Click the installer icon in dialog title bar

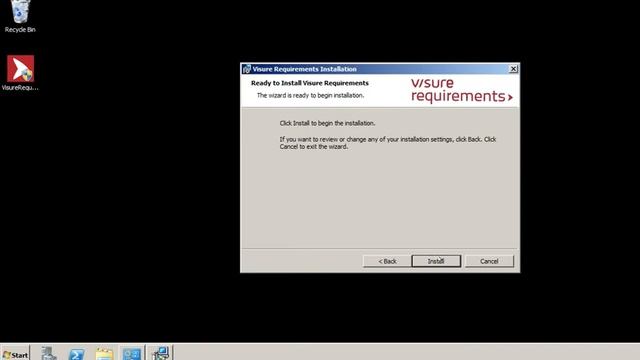(x=246, y=69)
